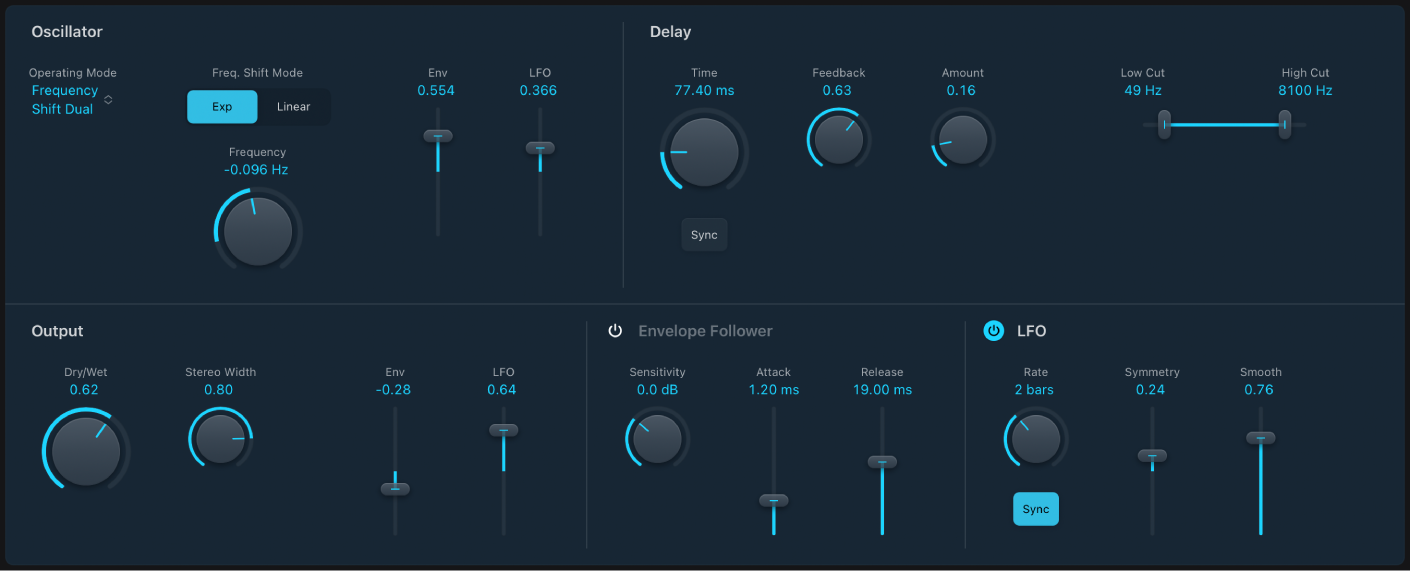Click the High Cut slider handle

[1285, 125]
